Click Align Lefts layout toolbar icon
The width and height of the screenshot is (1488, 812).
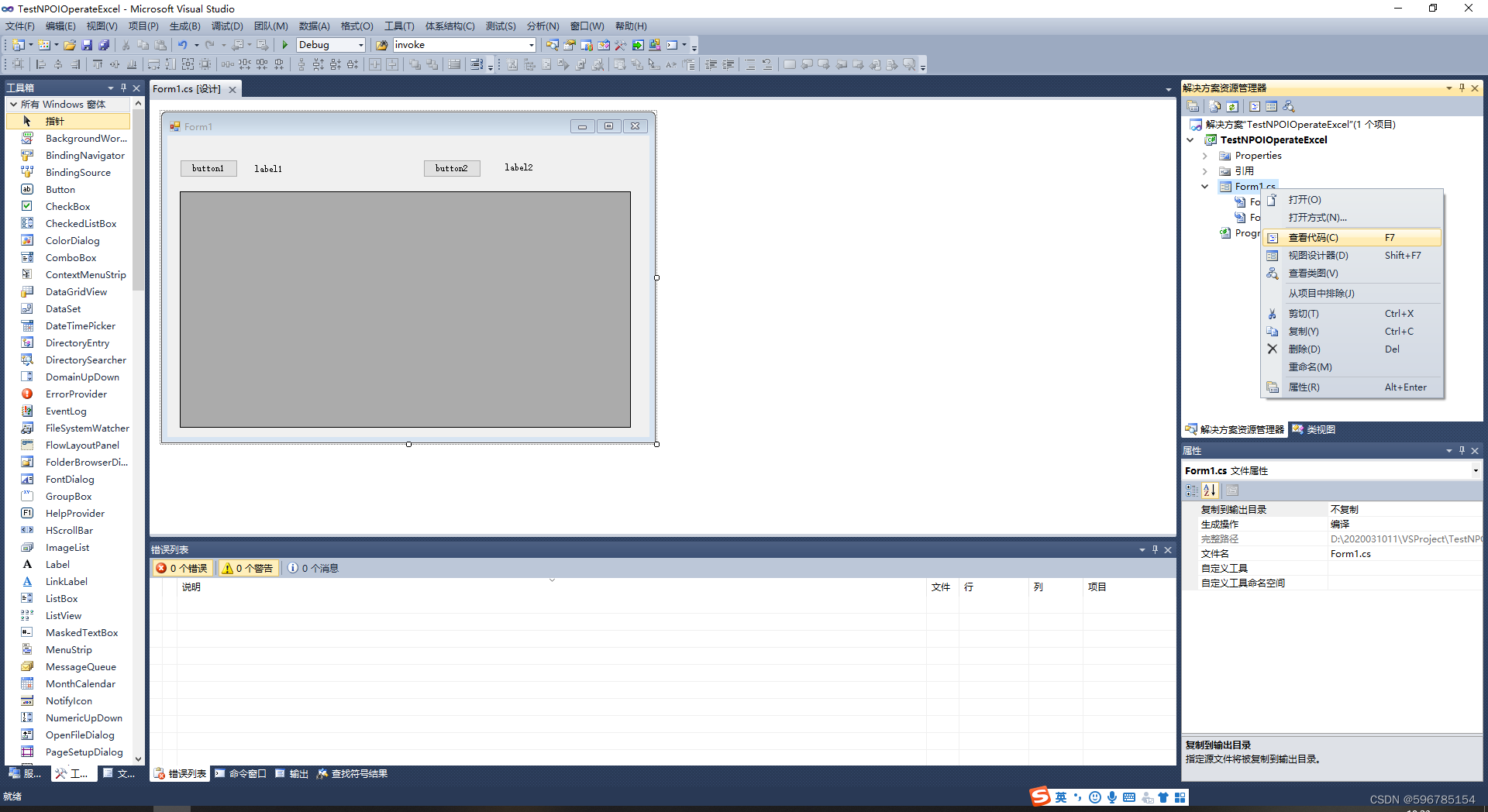pos(41,64)
